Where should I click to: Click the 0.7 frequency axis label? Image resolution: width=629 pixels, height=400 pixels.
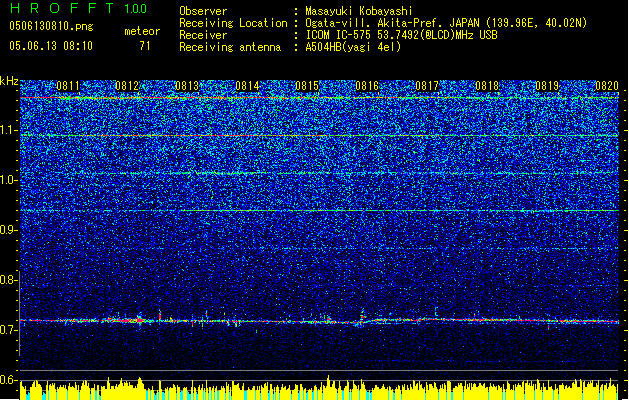coord(8,330)
